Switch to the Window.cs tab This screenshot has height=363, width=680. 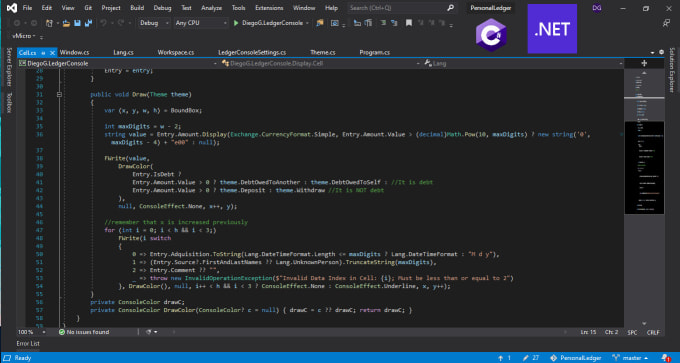tap(75, 52)
